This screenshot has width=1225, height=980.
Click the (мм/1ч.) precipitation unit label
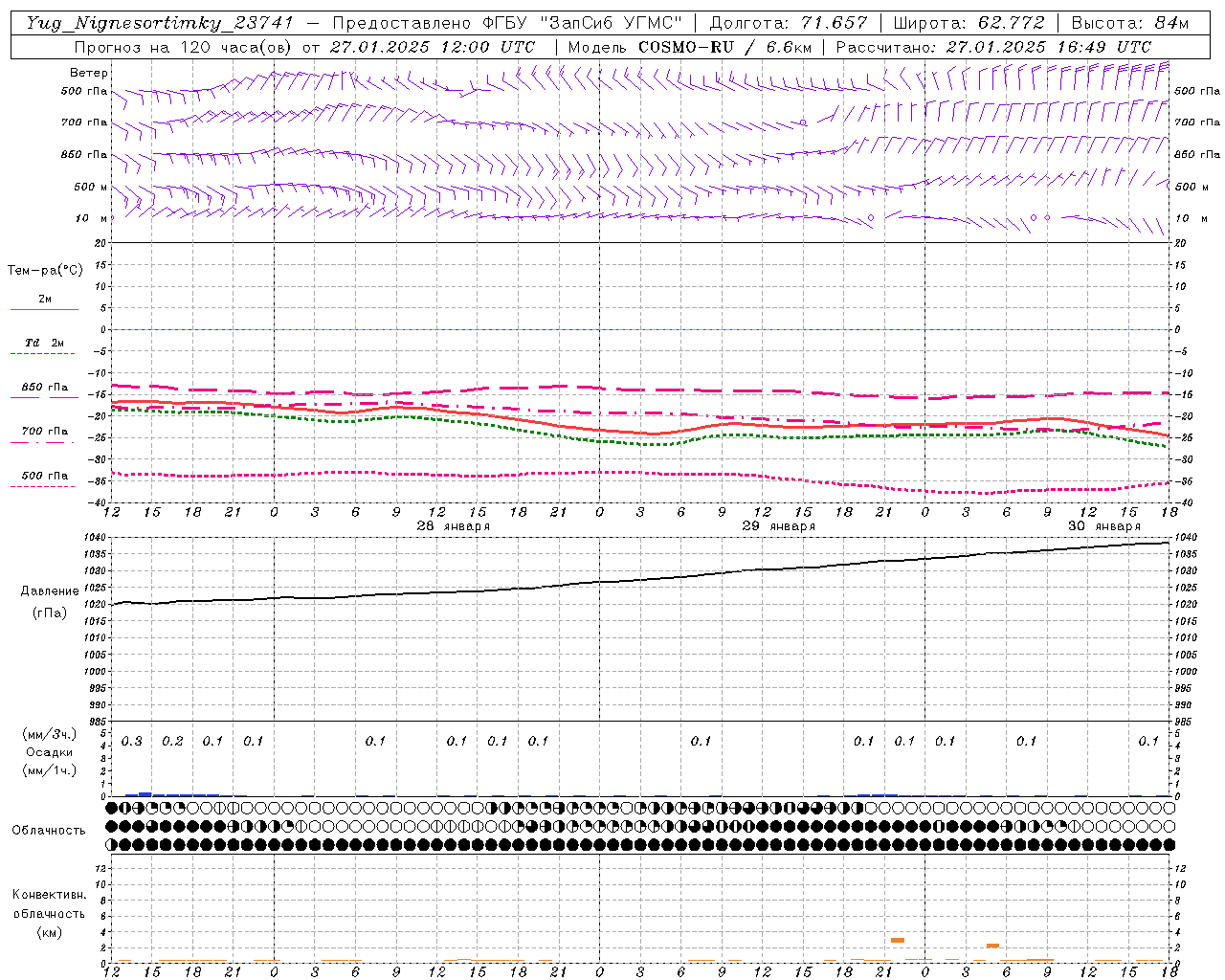pyautogui.click(x=50, y=770)
